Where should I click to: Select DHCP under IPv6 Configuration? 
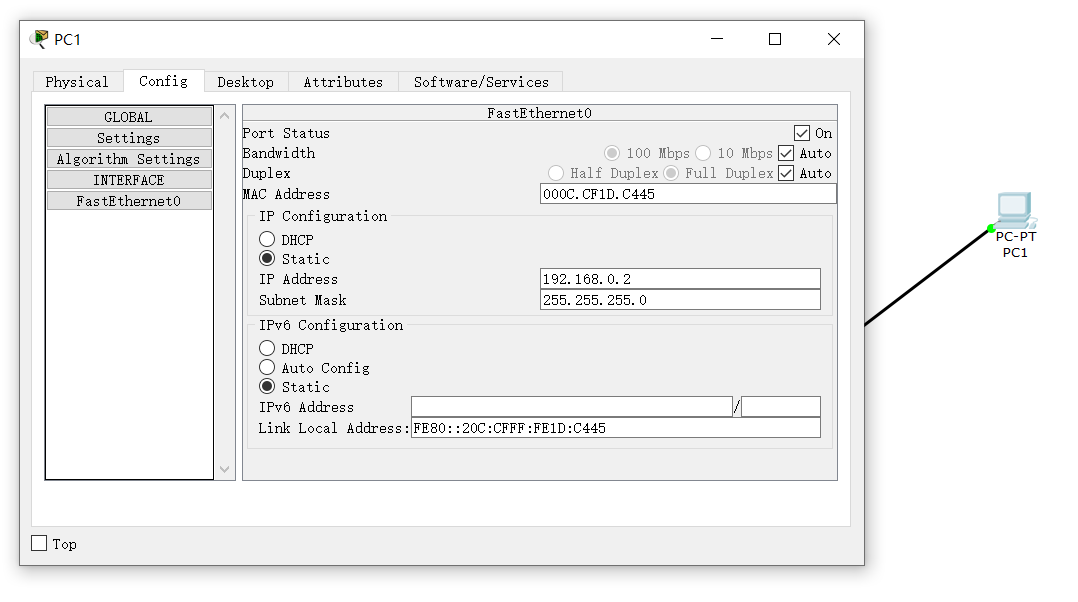pos(267,348)
